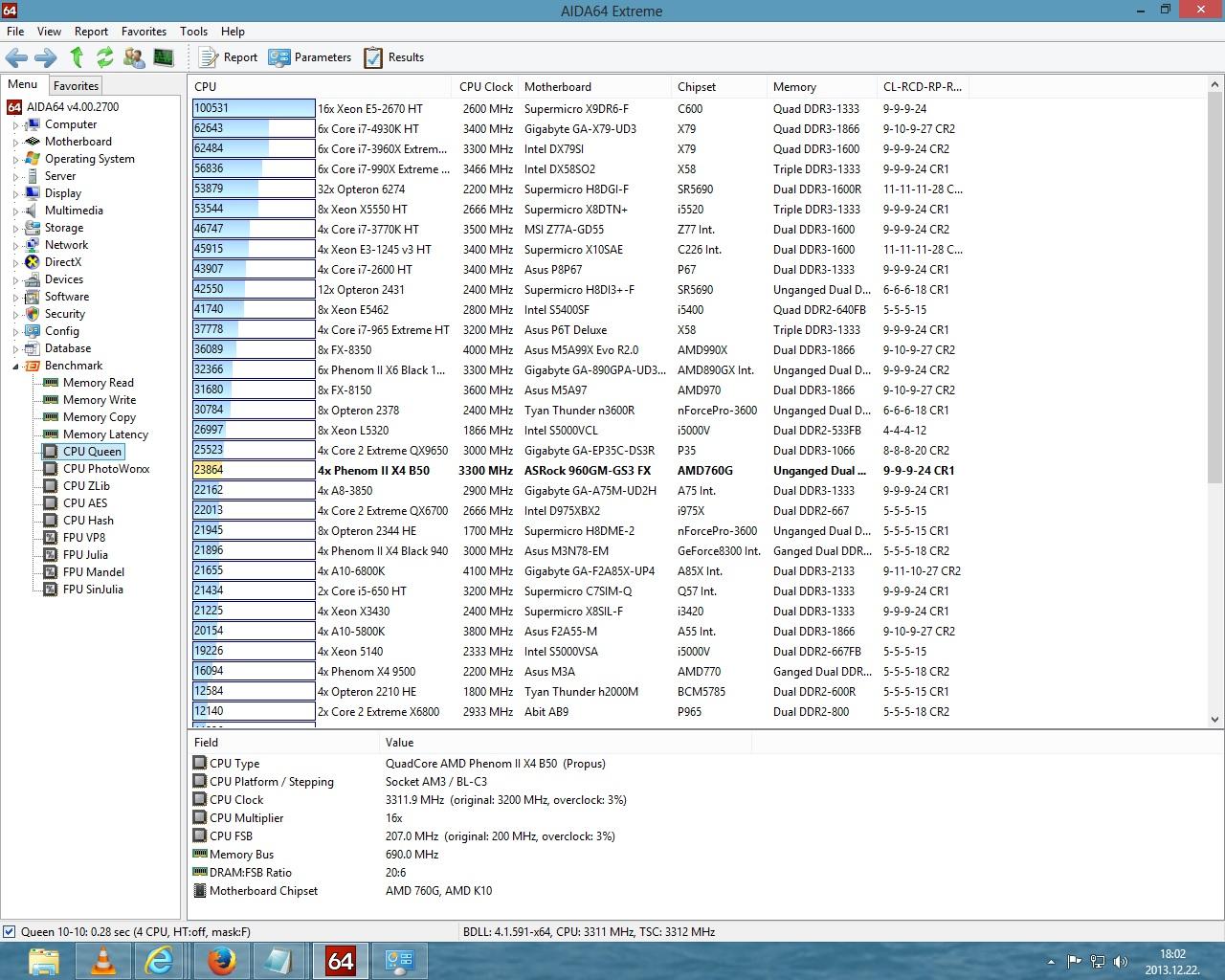Expand the Motherboard tree node
The height and width of the screenshot is (980, 1225).
(15, 142)
